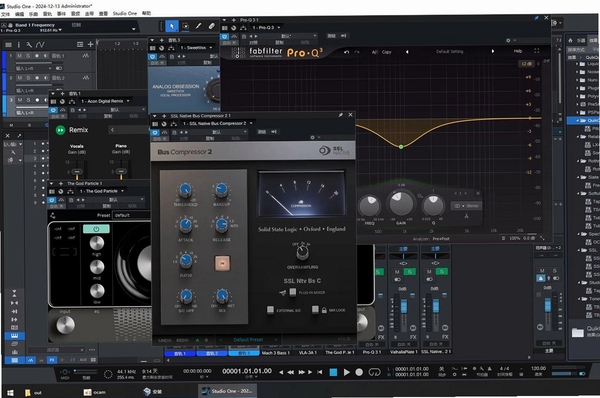Click the channel 8 mixer fader
This screenshot has height=398, width=600.
[404, 306]
